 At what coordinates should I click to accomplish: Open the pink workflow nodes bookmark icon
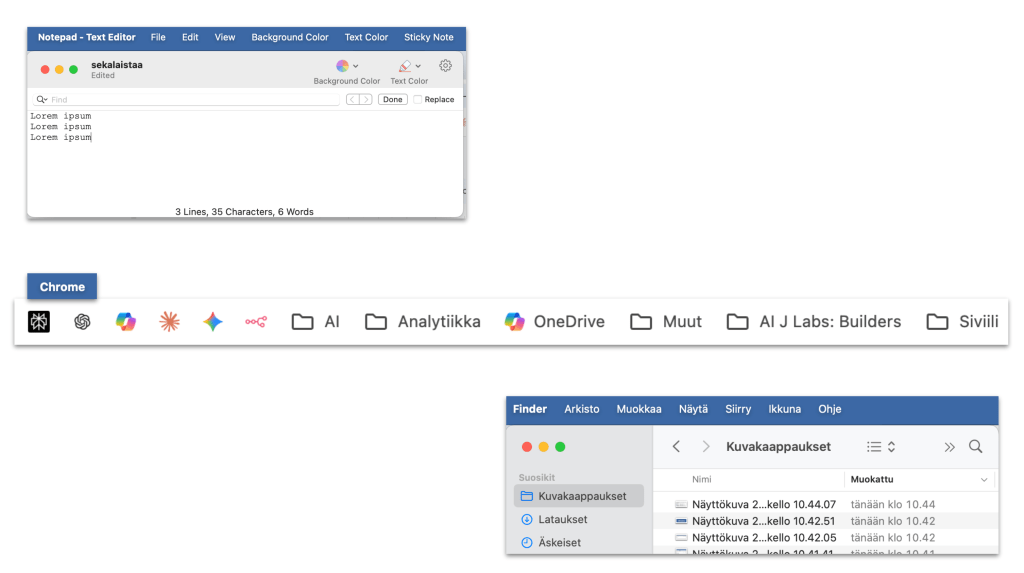[256, 322]
